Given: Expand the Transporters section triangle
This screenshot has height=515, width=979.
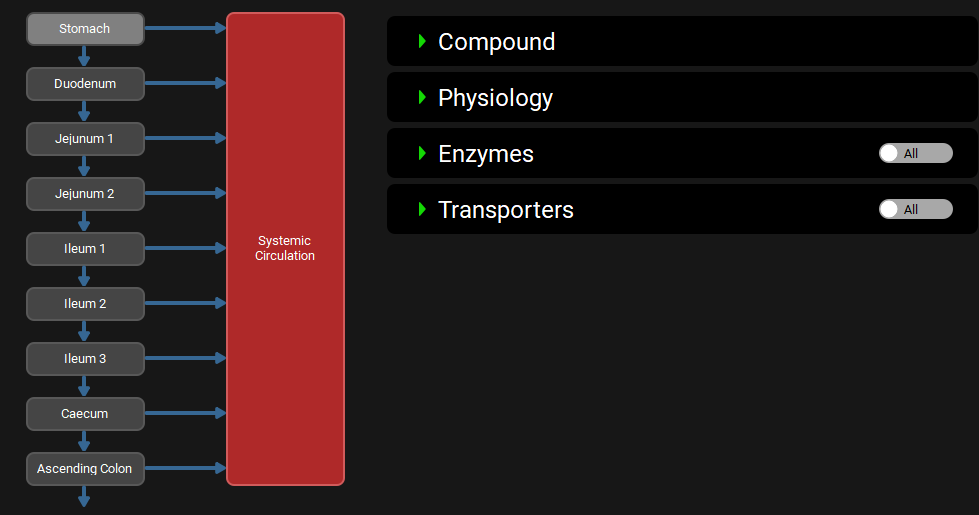Looking at the screenshot, I should coord(422,209).
